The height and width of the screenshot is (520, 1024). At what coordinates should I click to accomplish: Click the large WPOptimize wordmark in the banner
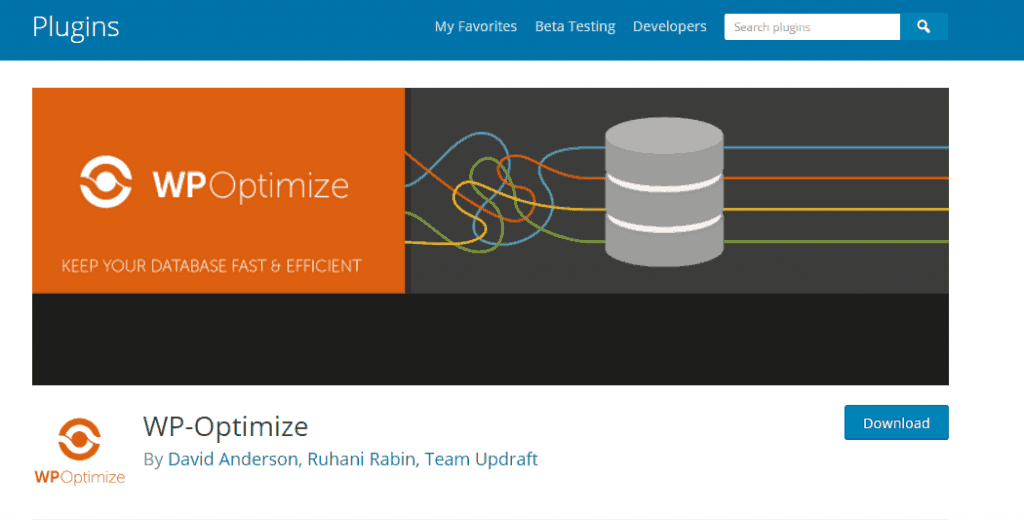pos(250,184)
